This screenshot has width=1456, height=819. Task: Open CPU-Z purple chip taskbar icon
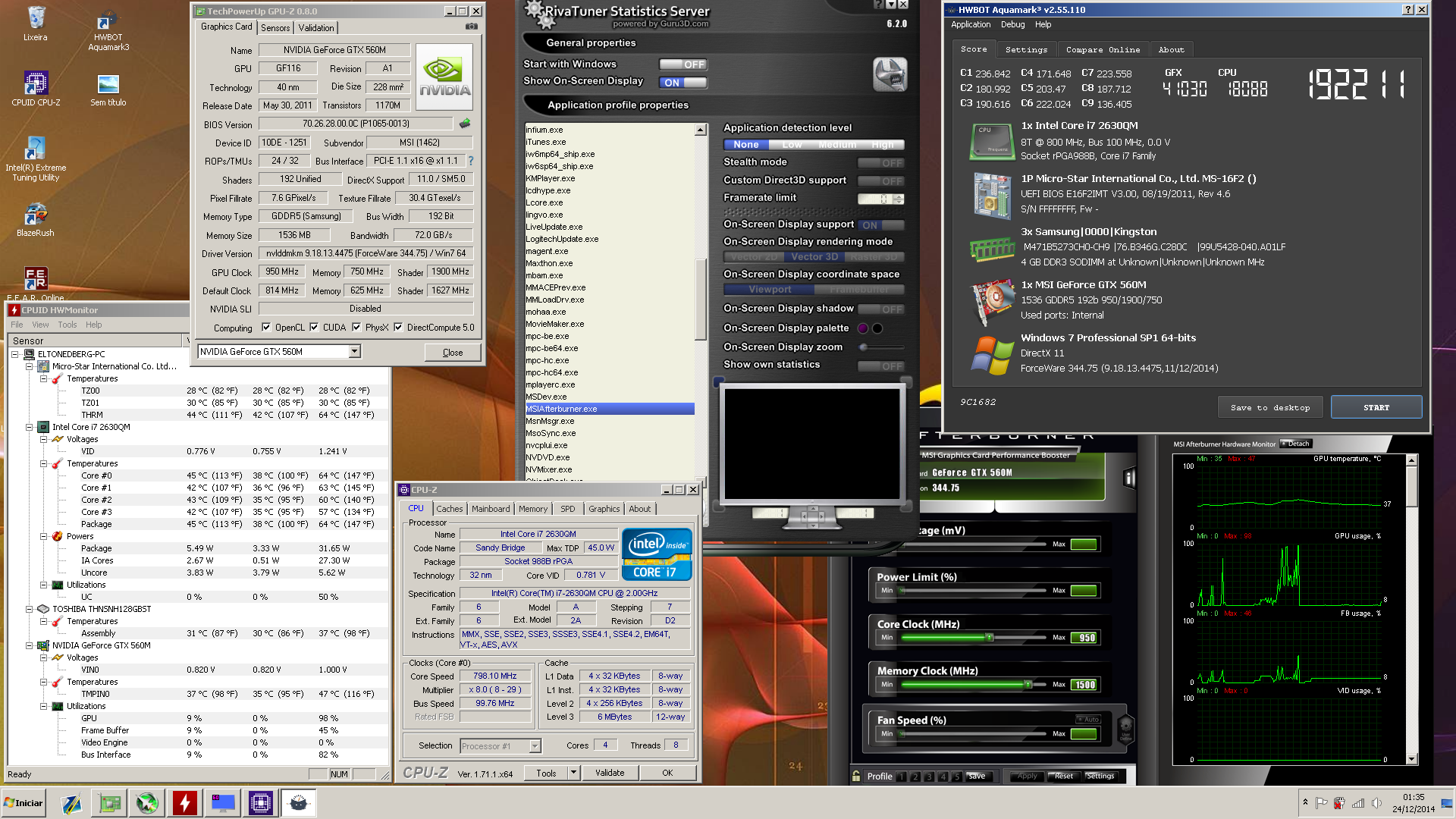[260, 802]
